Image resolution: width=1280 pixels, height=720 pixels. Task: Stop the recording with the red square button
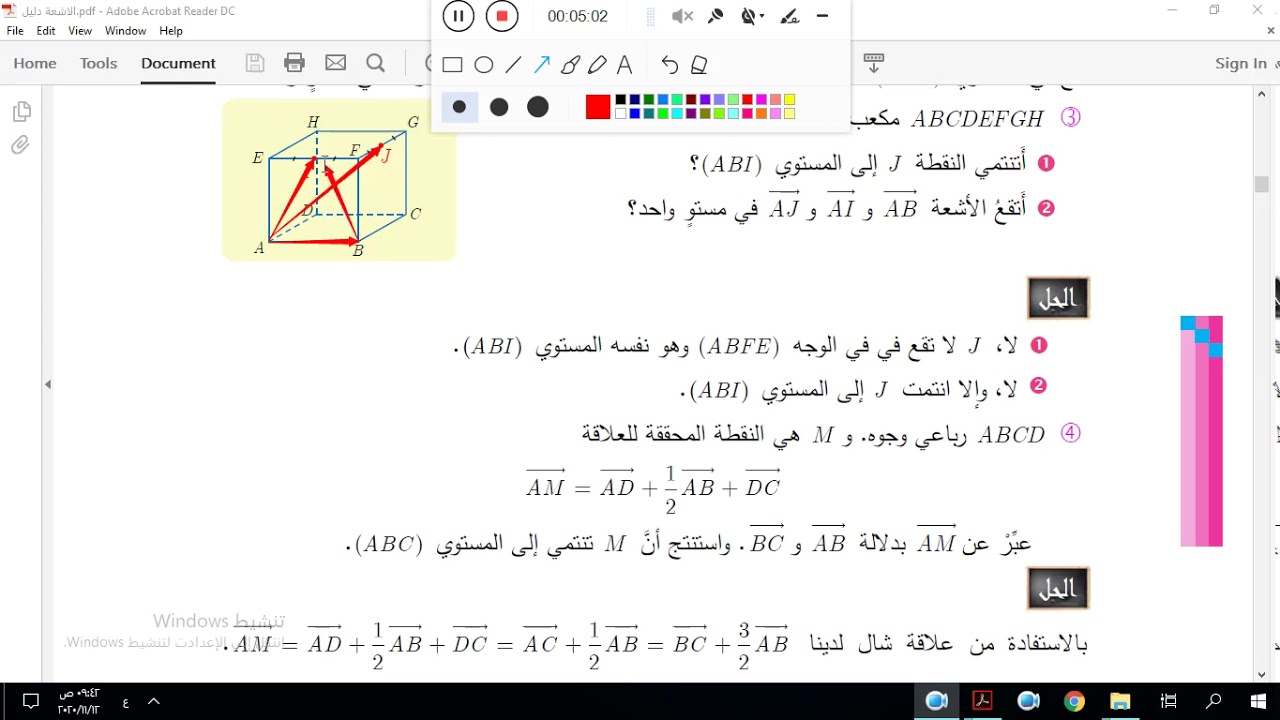(502, 16)
